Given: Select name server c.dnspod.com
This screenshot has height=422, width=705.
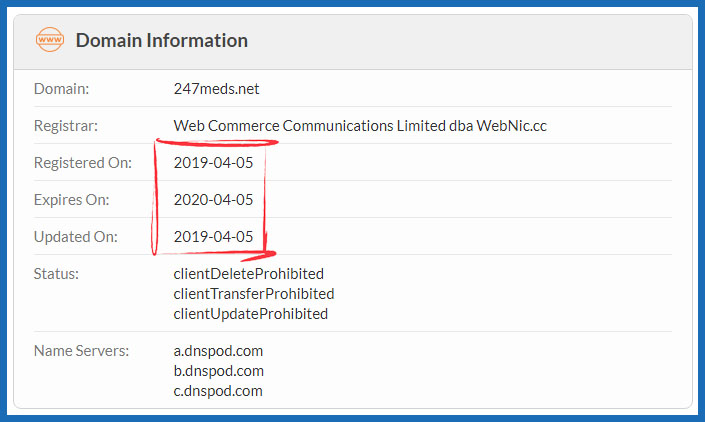Looking at the screenshot, I should coord(218,391).
